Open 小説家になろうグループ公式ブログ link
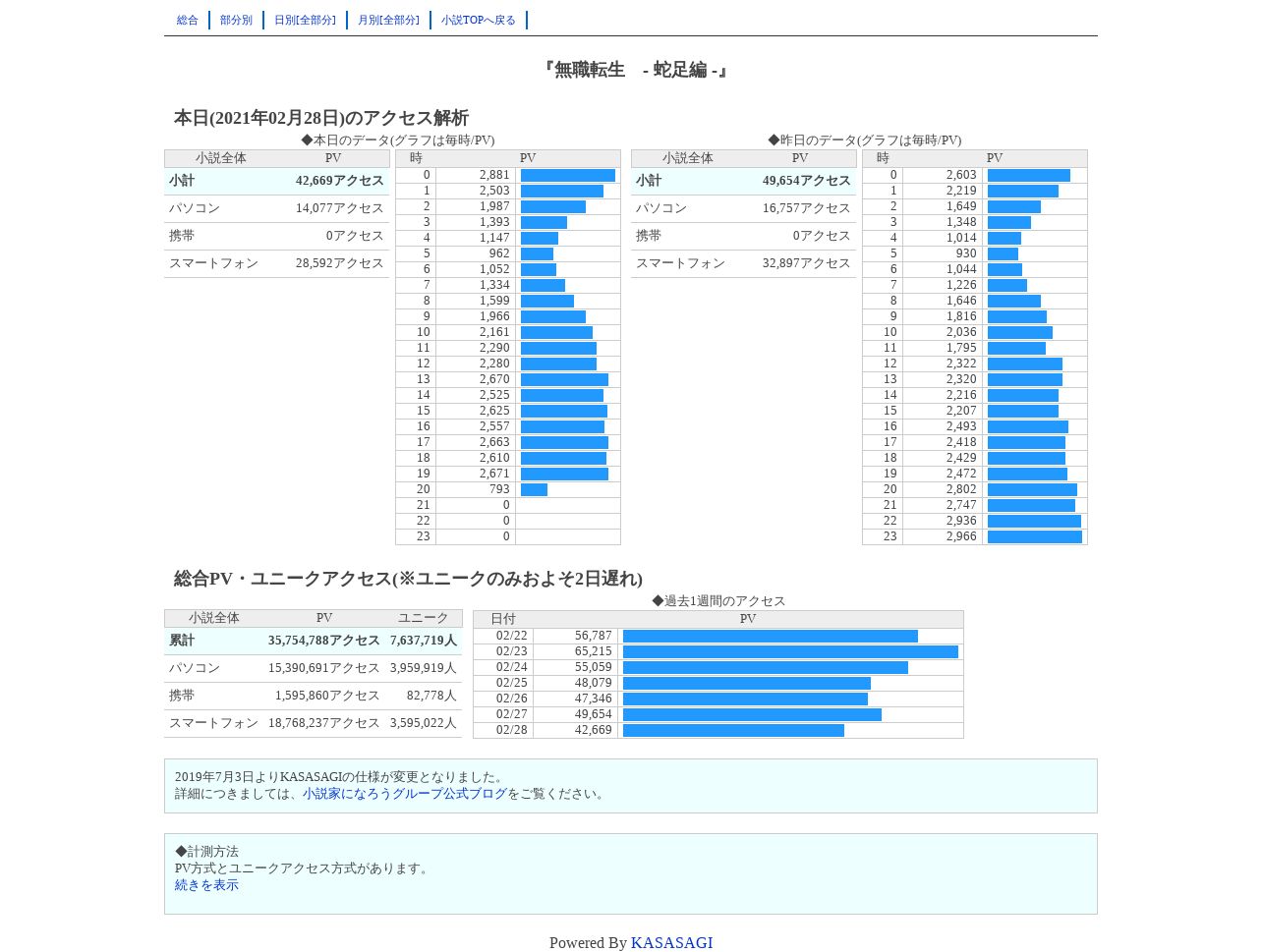 pyautogui.click(x=405, y=794)
